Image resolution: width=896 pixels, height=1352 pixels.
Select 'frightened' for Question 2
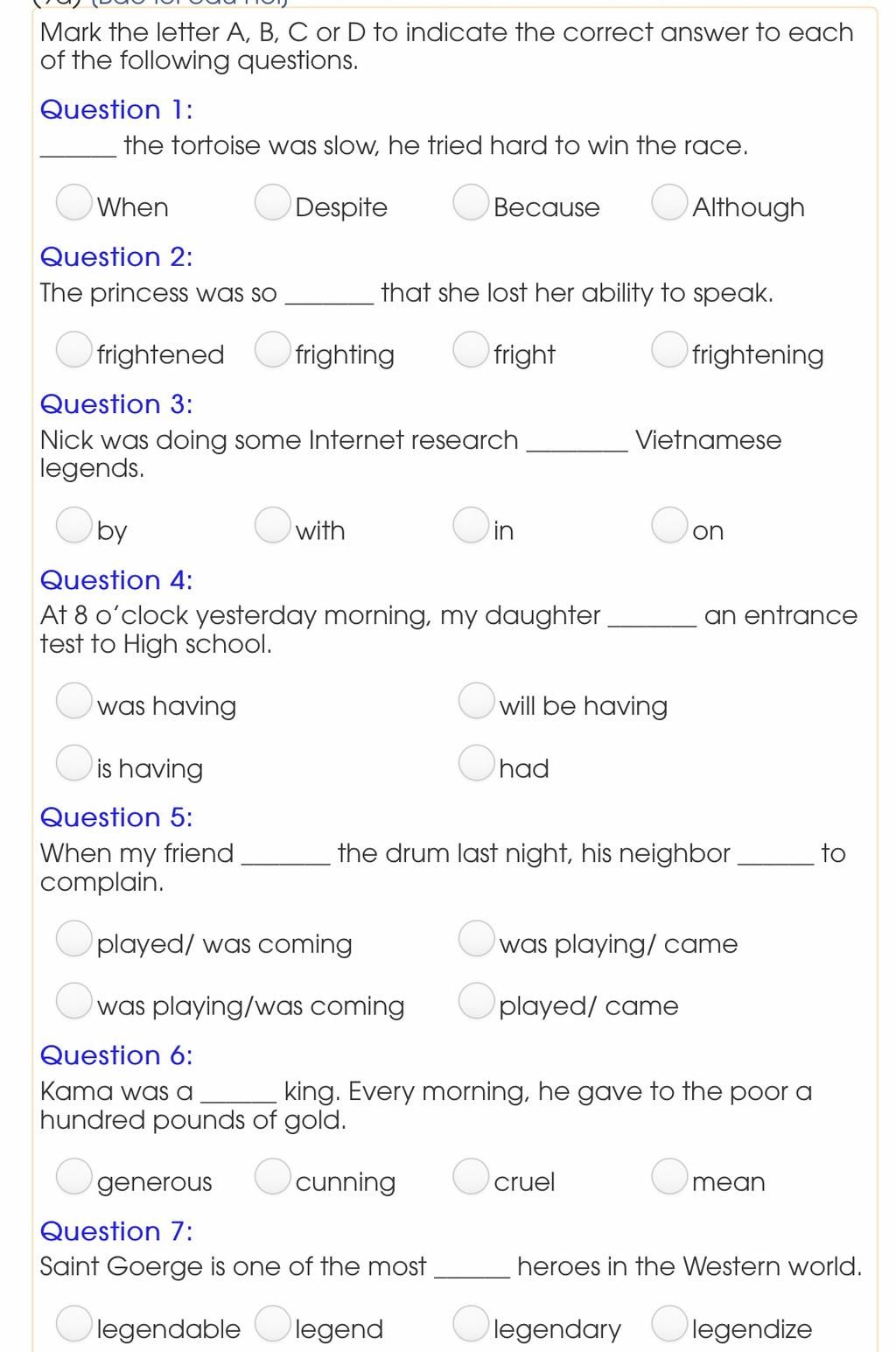pyautogui.click(x=74, y=349)
